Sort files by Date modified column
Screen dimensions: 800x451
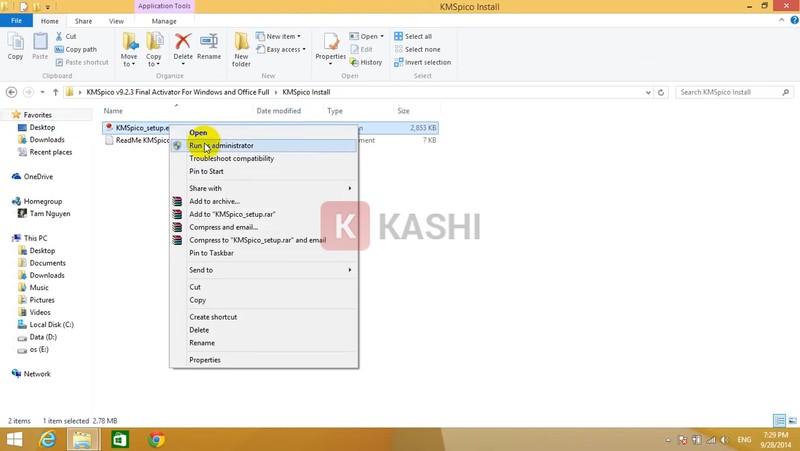pyautogui.click(x=279, y=111)
